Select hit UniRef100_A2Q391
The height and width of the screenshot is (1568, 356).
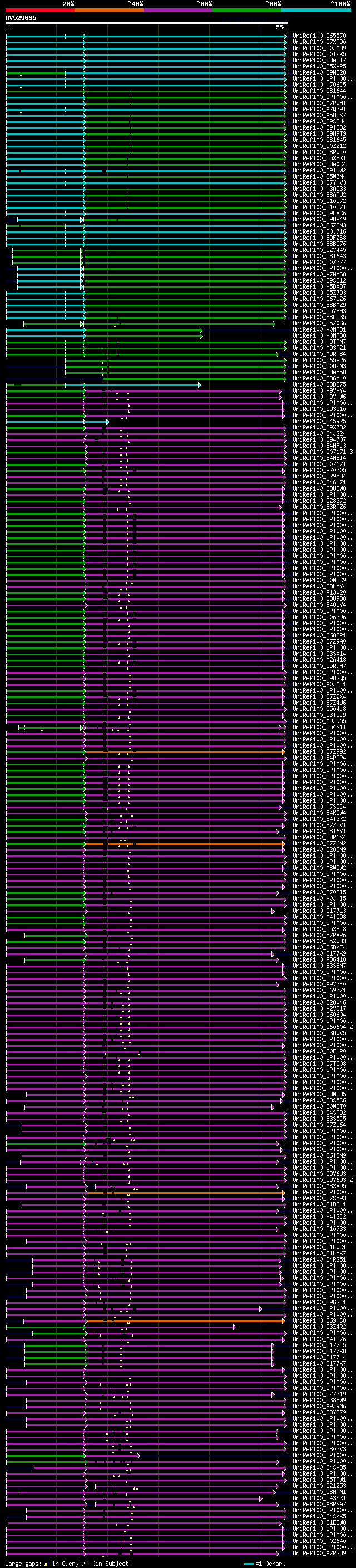click(319, 110)
